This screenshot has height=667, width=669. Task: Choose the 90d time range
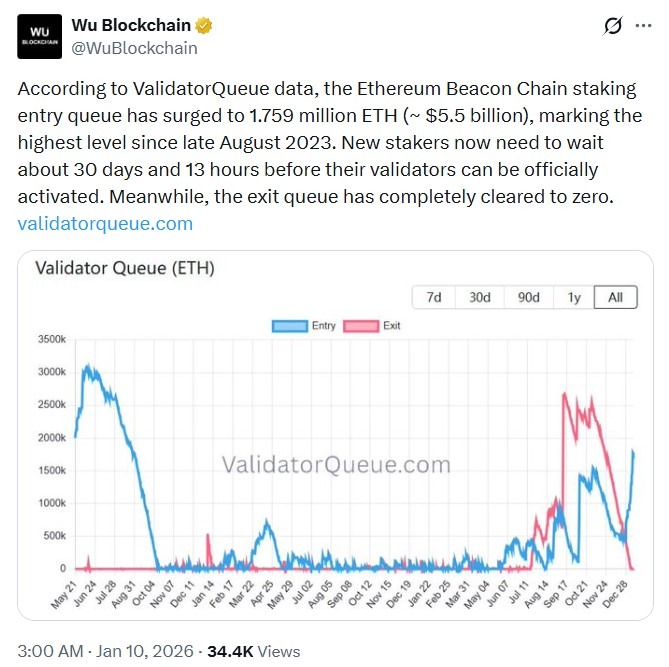coord(528,297)
